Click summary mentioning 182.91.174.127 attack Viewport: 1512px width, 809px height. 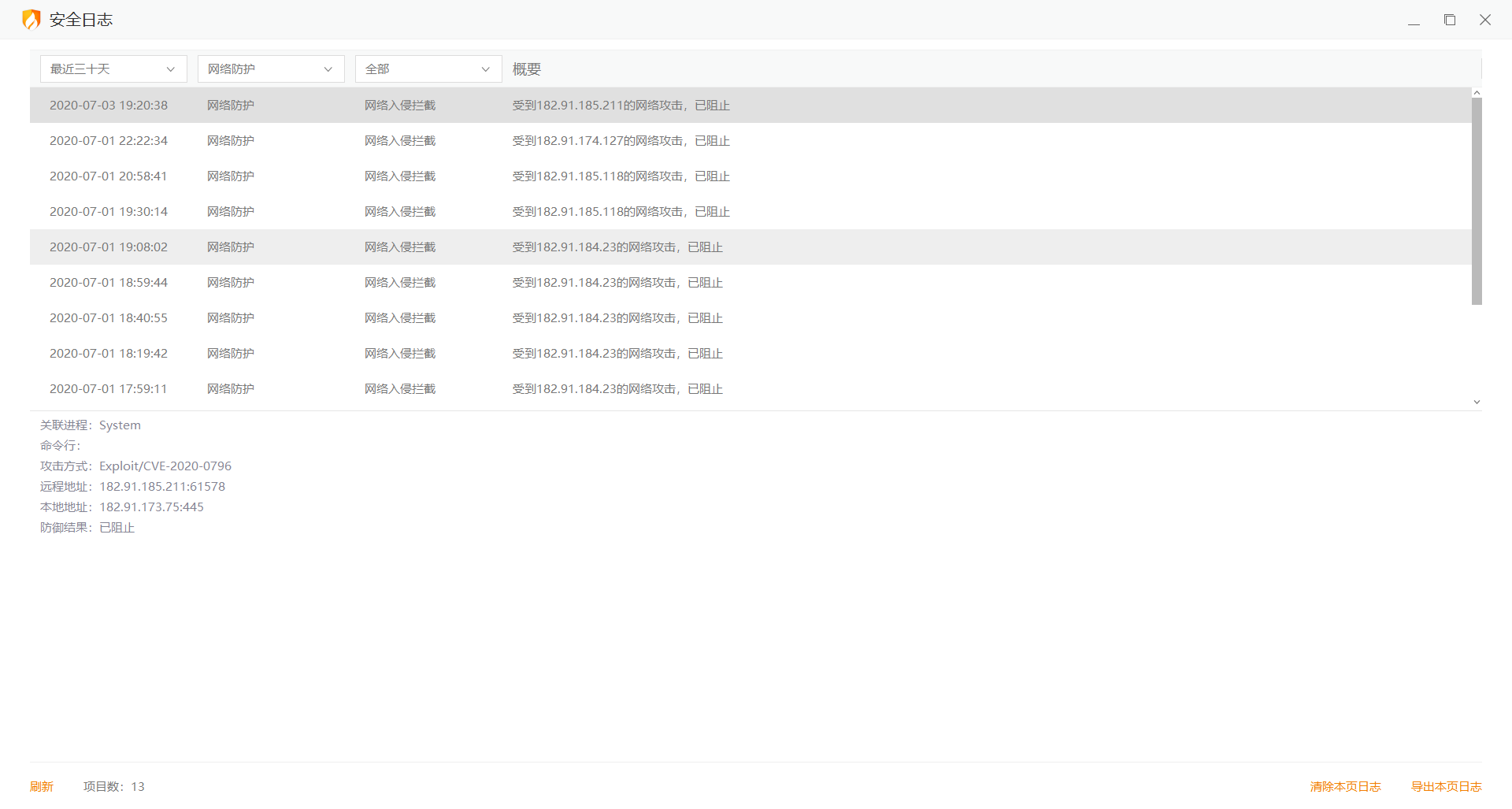621,140
